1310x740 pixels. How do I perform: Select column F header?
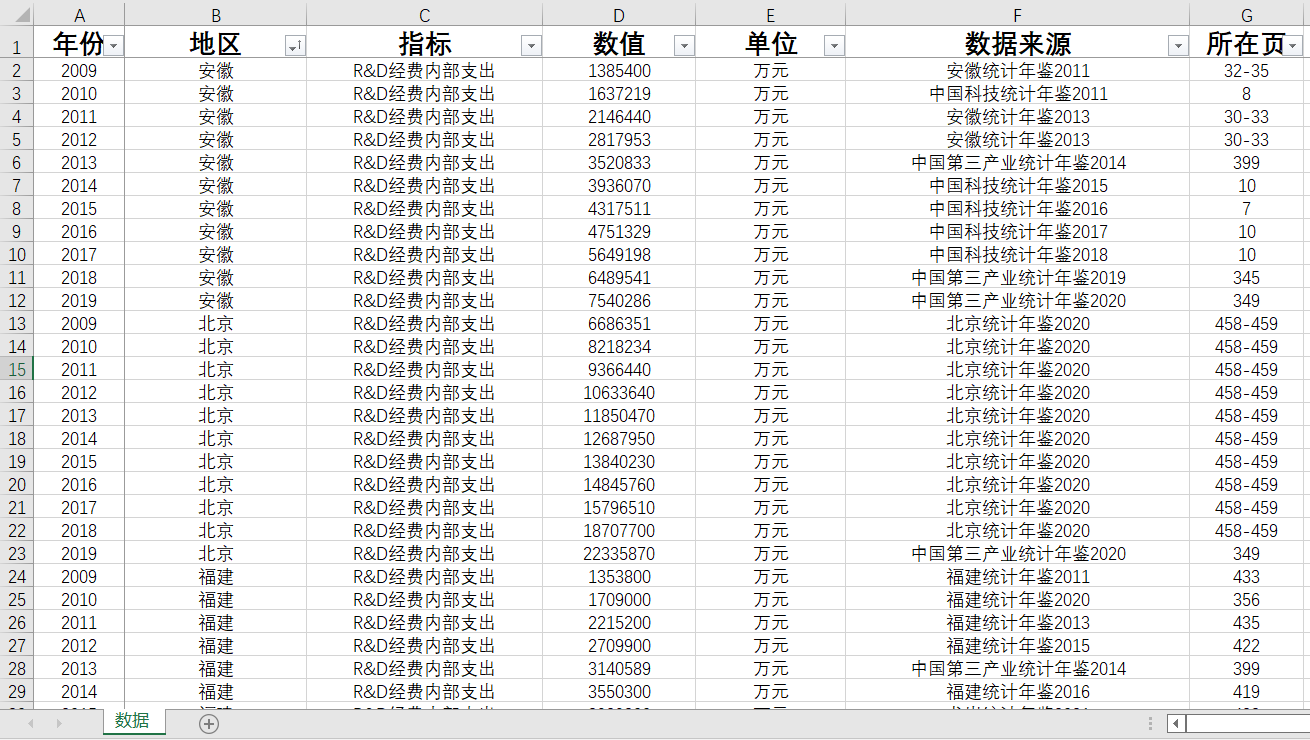click(x=1017, y=15)
